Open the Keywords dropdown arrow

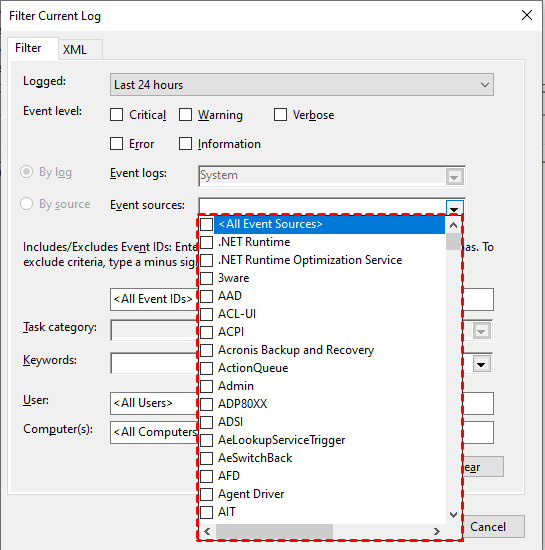(x=481, y=364)
